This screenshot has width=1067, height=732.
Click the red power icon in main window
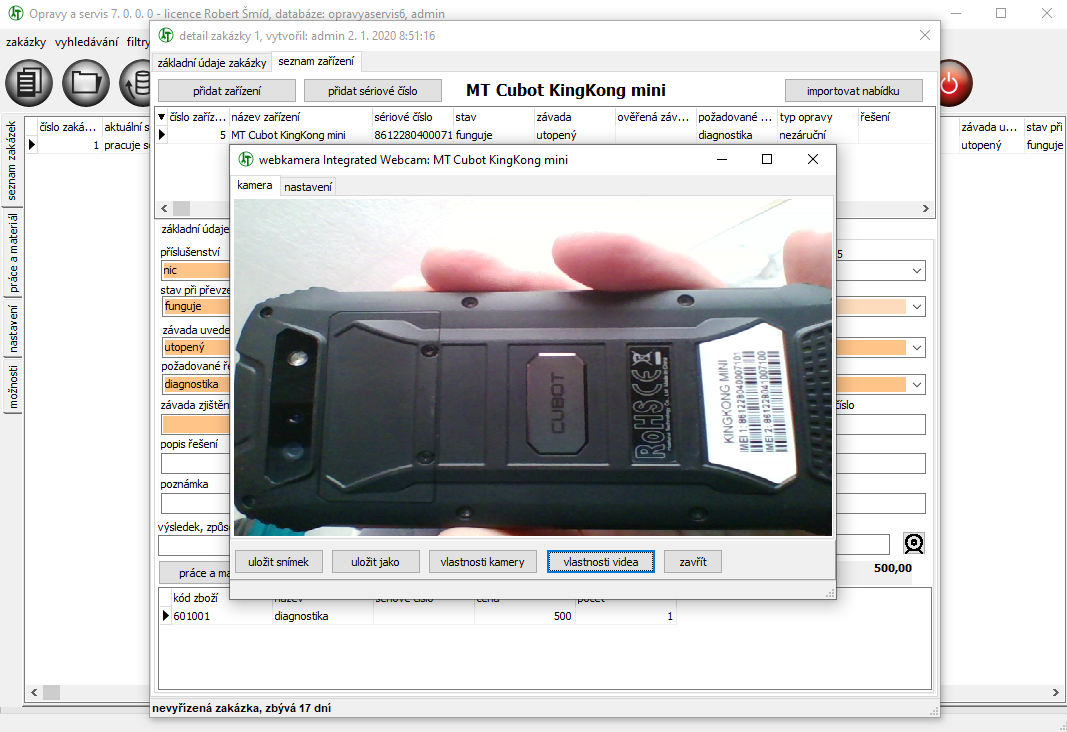coord(955,83)
